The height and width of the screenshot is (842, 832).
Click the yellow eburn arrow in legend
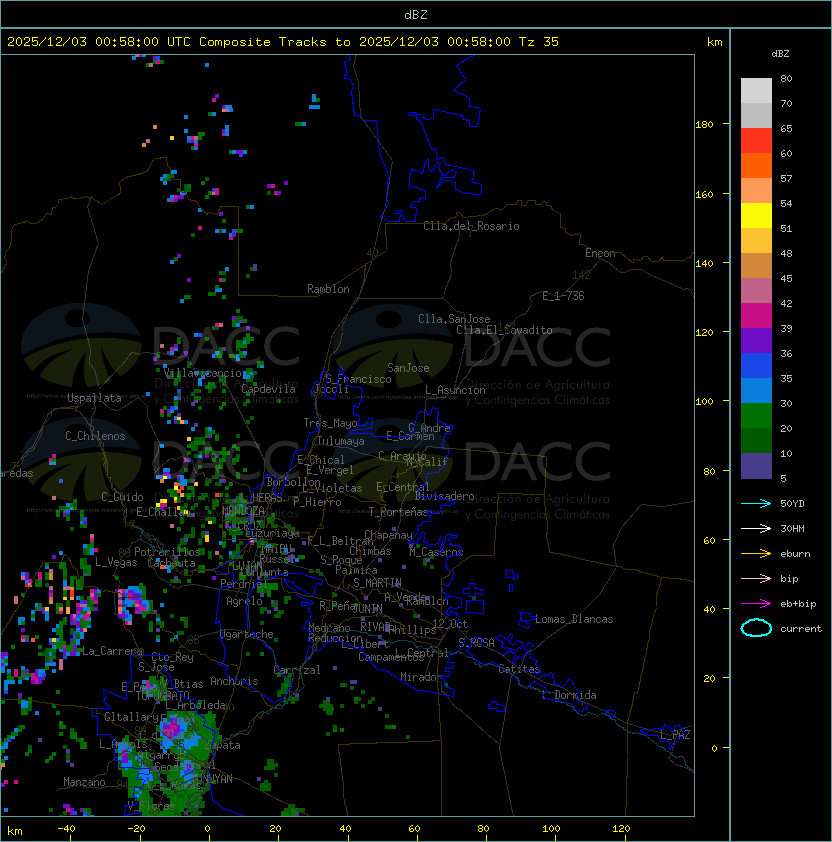756,554
